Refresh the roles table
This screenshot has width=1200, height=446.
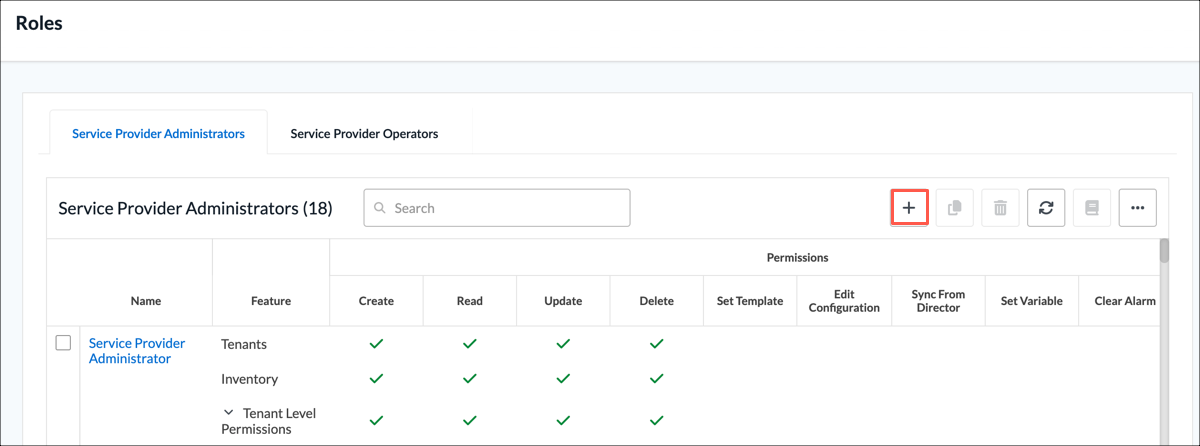[1046, 208]
